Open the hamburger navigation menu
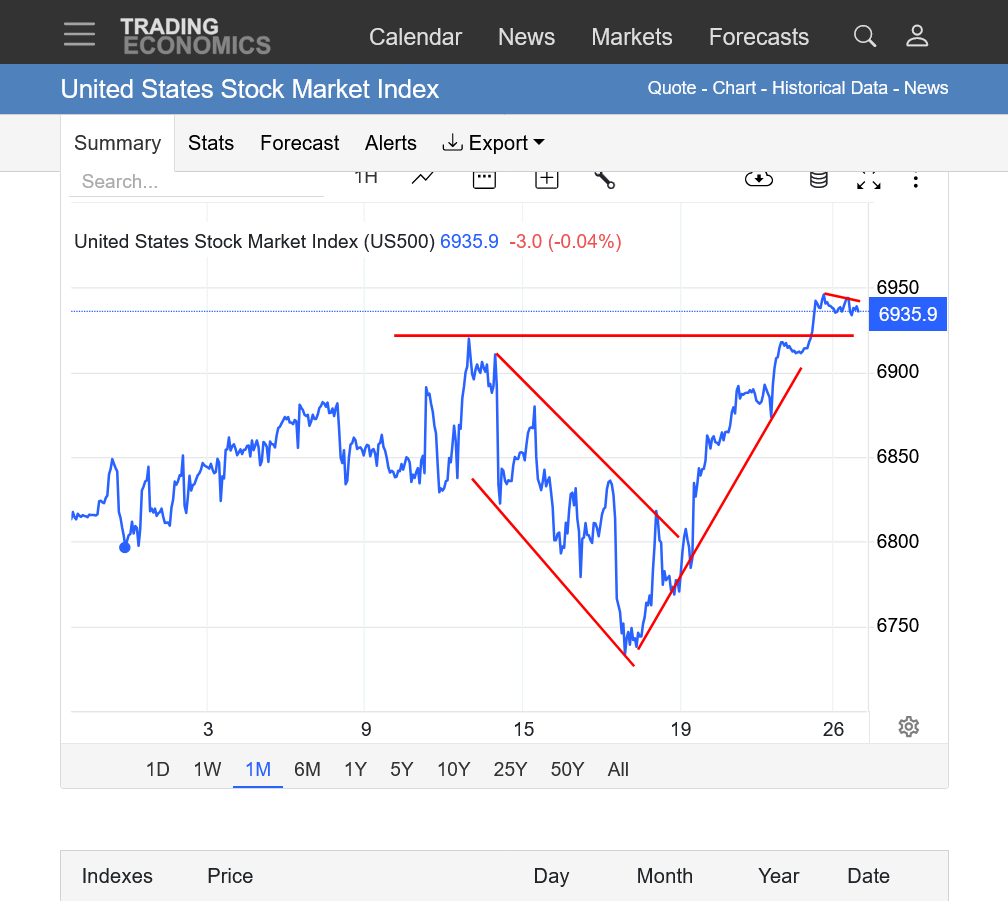The width and height of the screenshot is (1008, 901). 79,35
